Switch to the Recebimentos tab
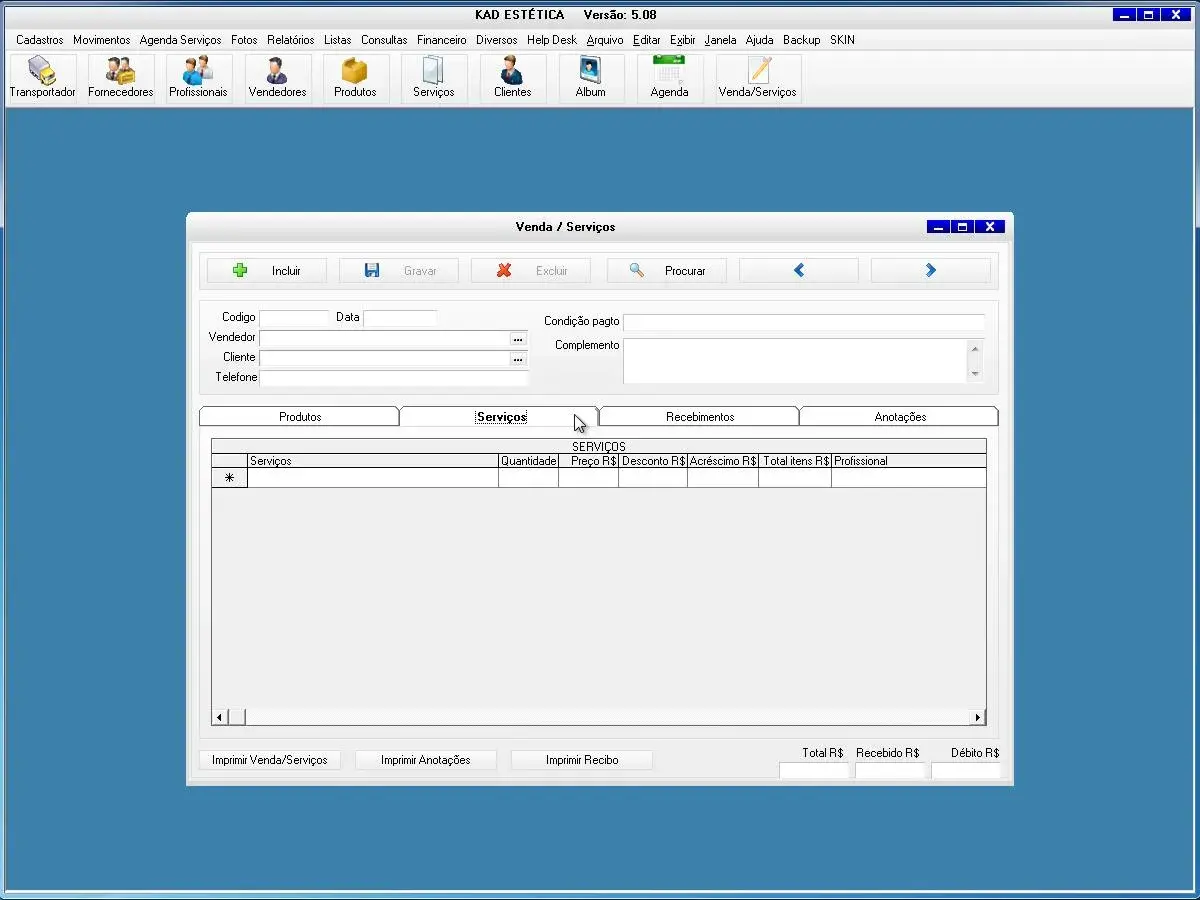This screenshot has height=900, width=1200. [x=699, y=417]
